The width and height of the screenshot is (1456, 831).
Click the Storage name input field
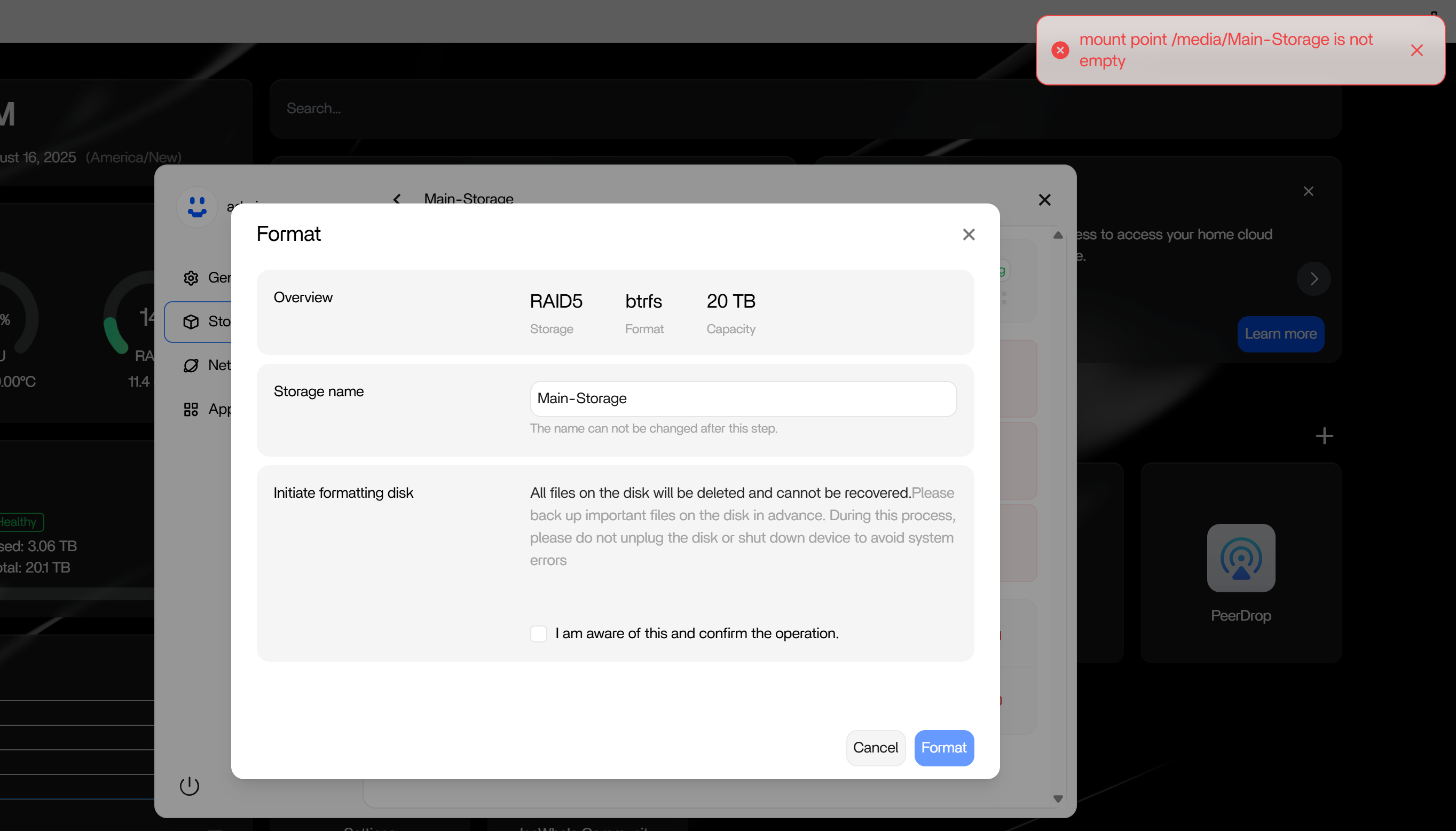click(x=743, y=398)
